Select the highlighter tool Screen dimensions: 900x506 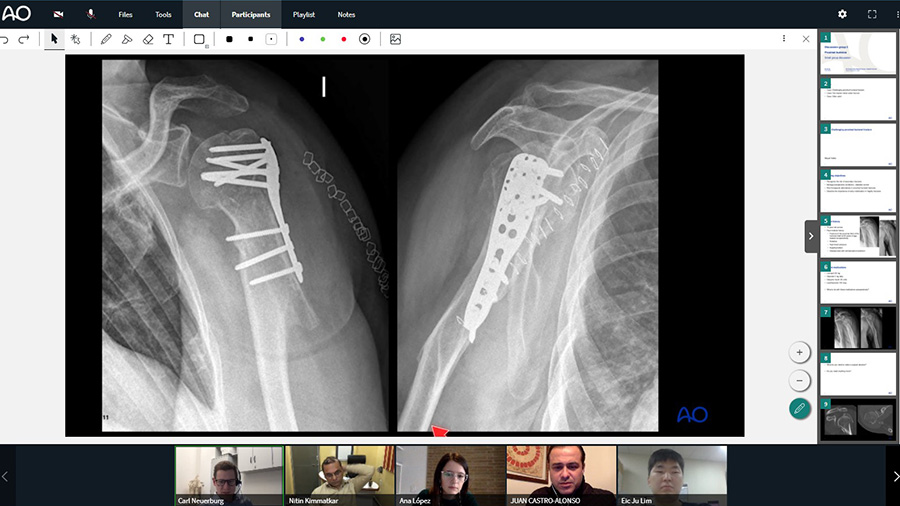click(x=127, y=39)
